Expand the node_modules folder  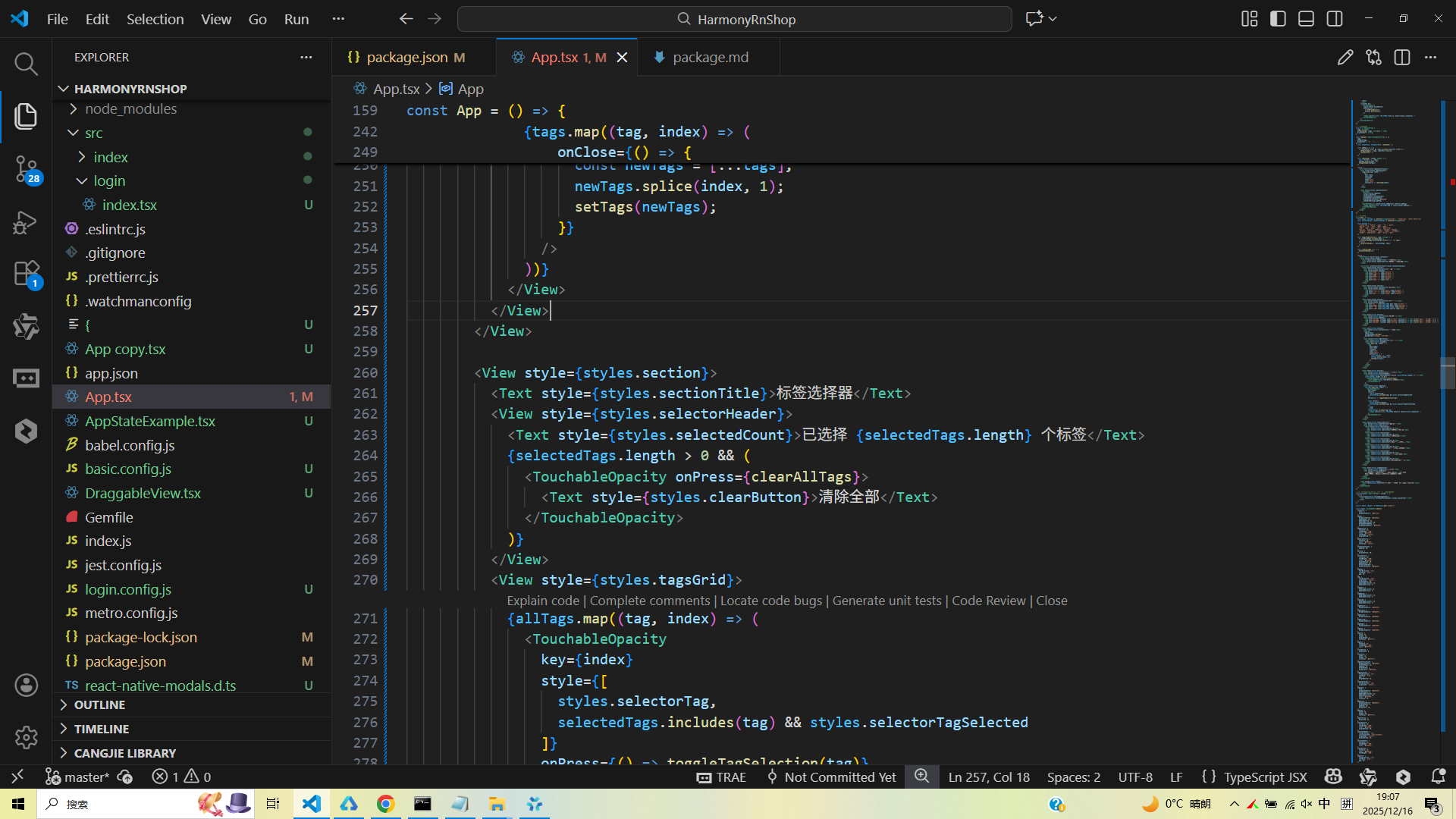(x=130, y=109)
